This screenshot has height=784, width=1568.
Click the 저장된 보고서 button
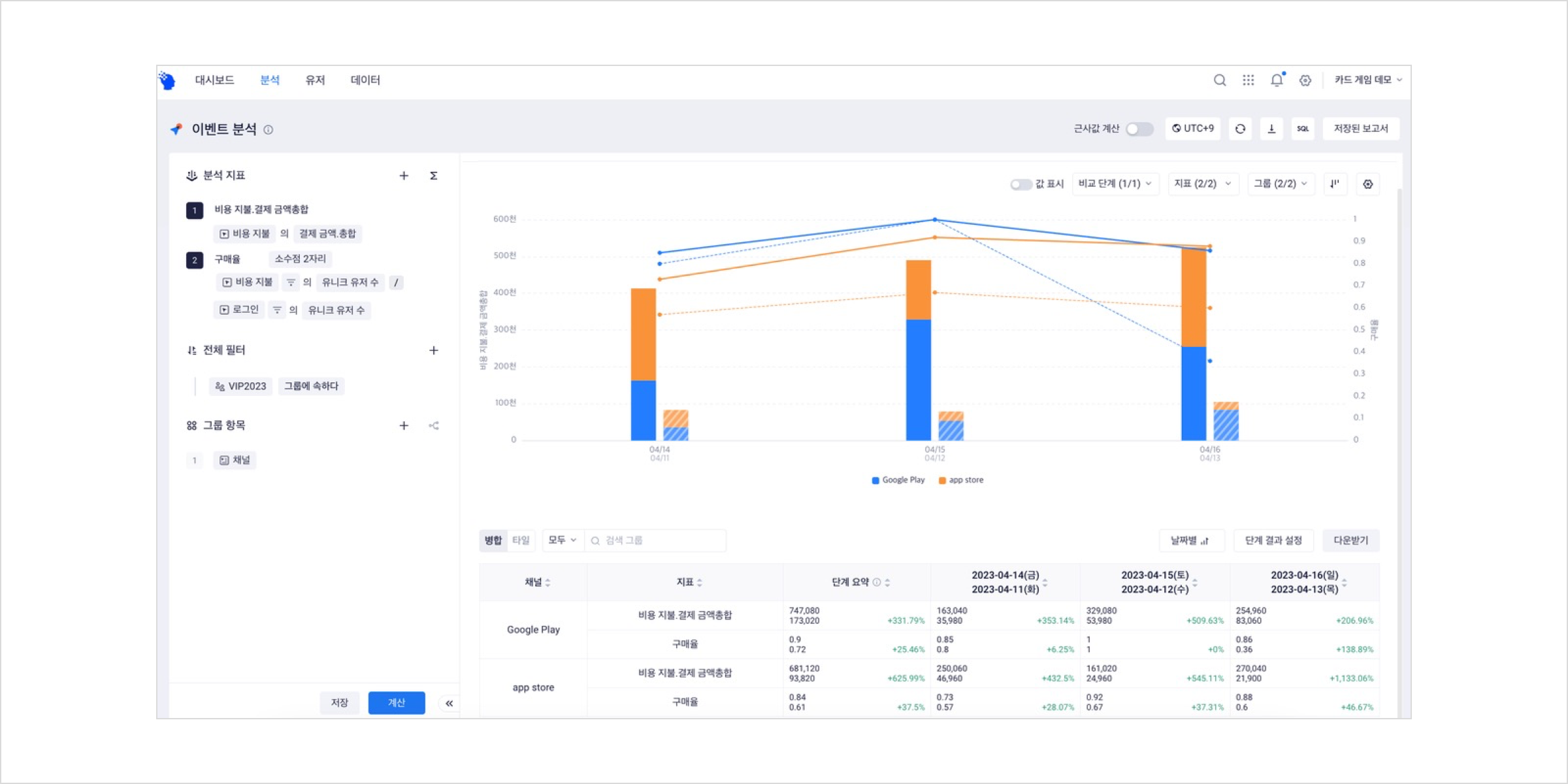[x=1360, y=129]
